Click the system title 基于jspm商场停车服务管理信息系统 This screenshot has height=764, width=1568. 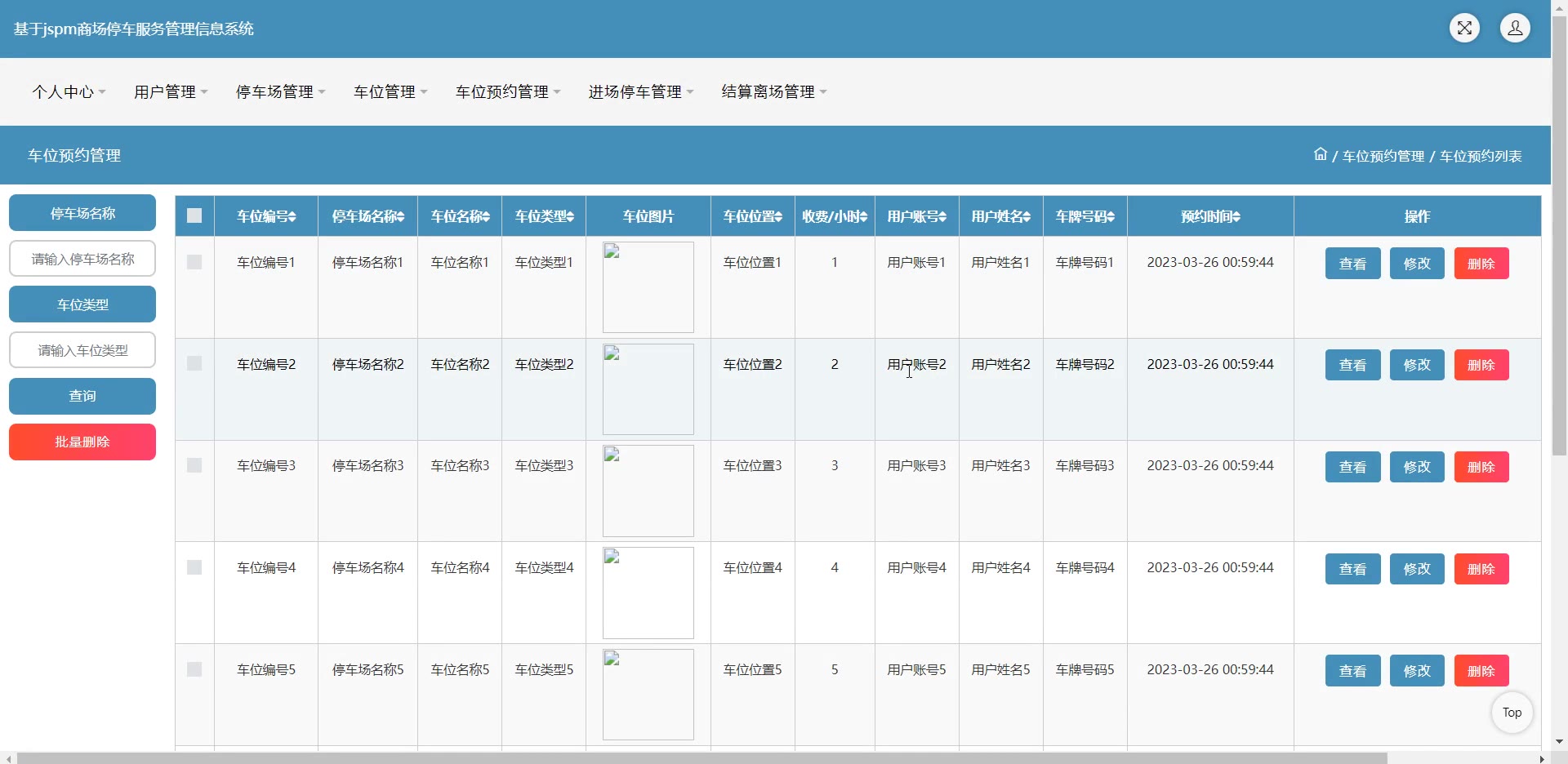coord(133,29)
